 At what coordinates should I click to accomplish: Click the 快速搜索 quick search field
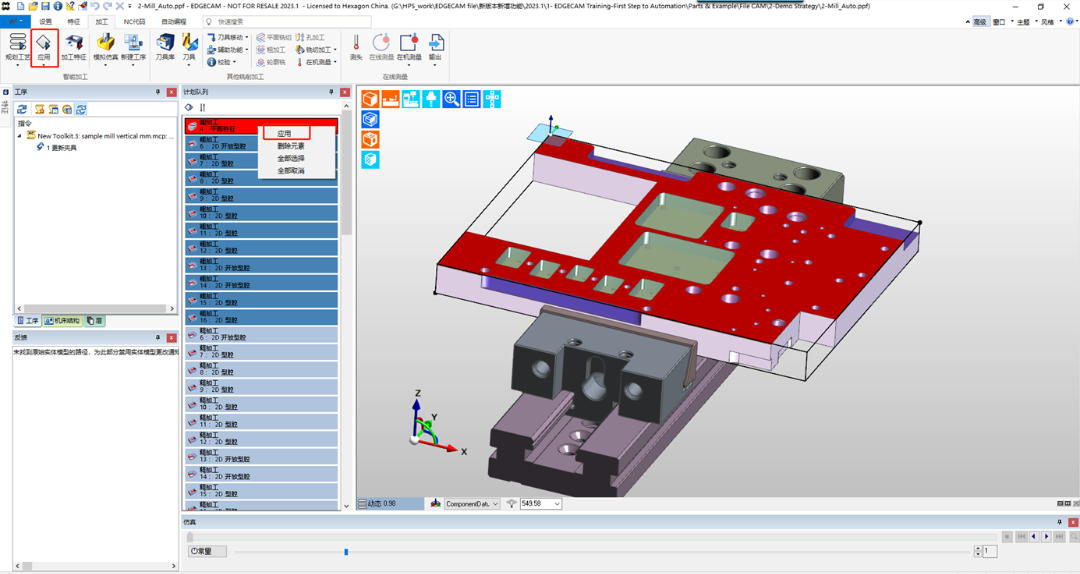click(x=287, y=22)
